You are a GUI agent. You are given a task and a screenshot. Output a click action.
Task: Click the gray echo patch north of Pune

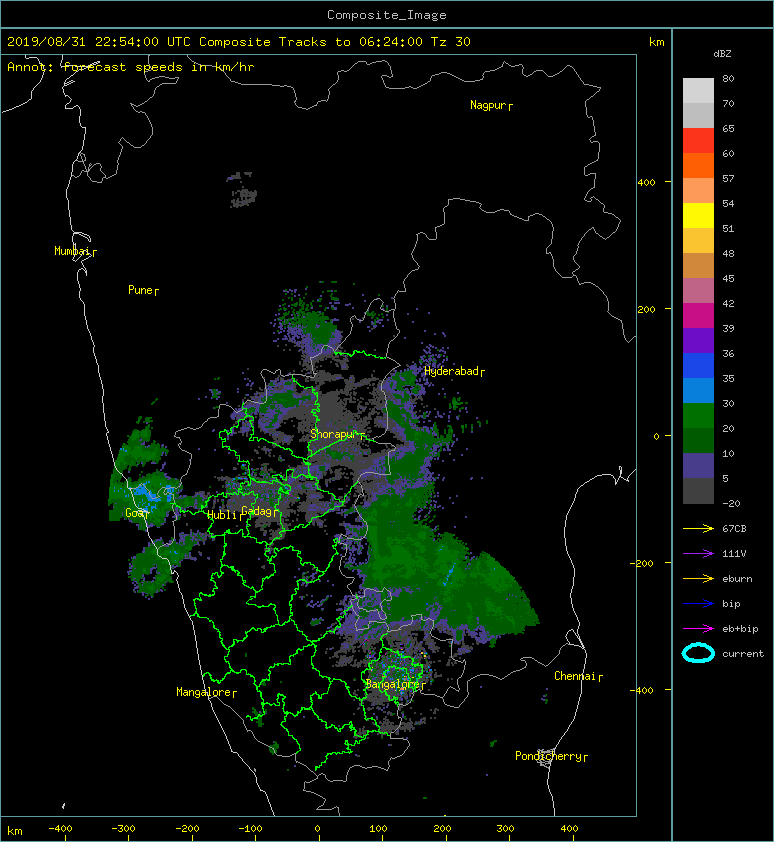[243, 192]
